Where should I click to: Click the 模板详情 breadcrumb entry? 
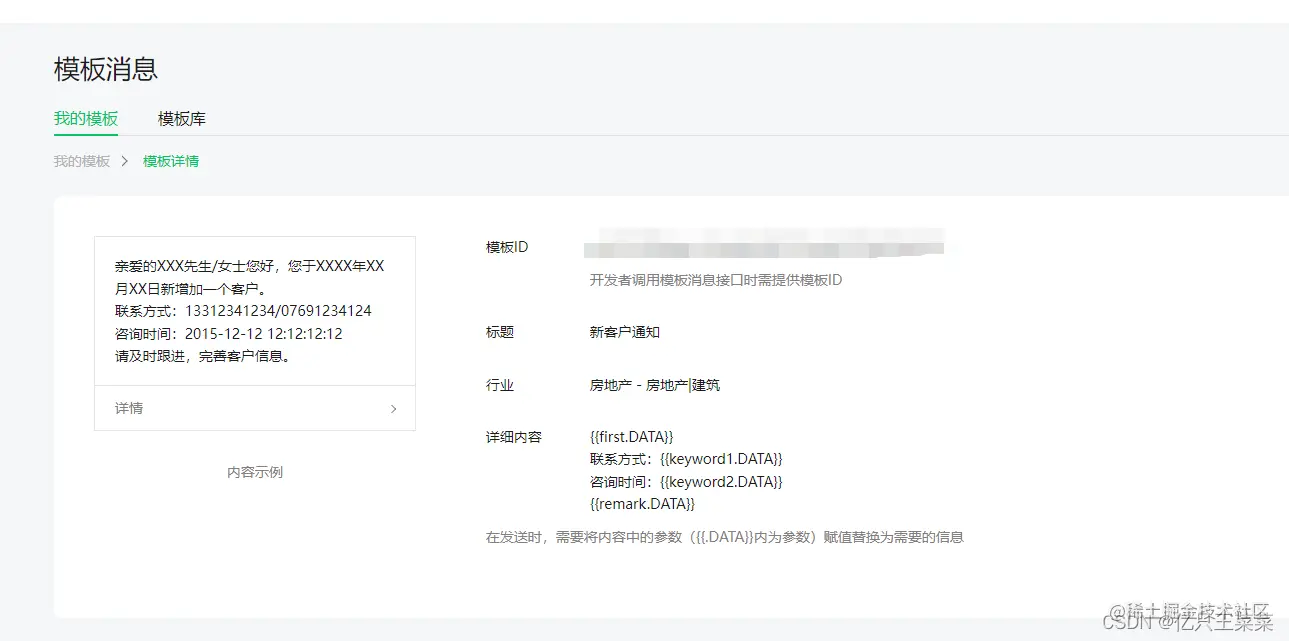170,160
